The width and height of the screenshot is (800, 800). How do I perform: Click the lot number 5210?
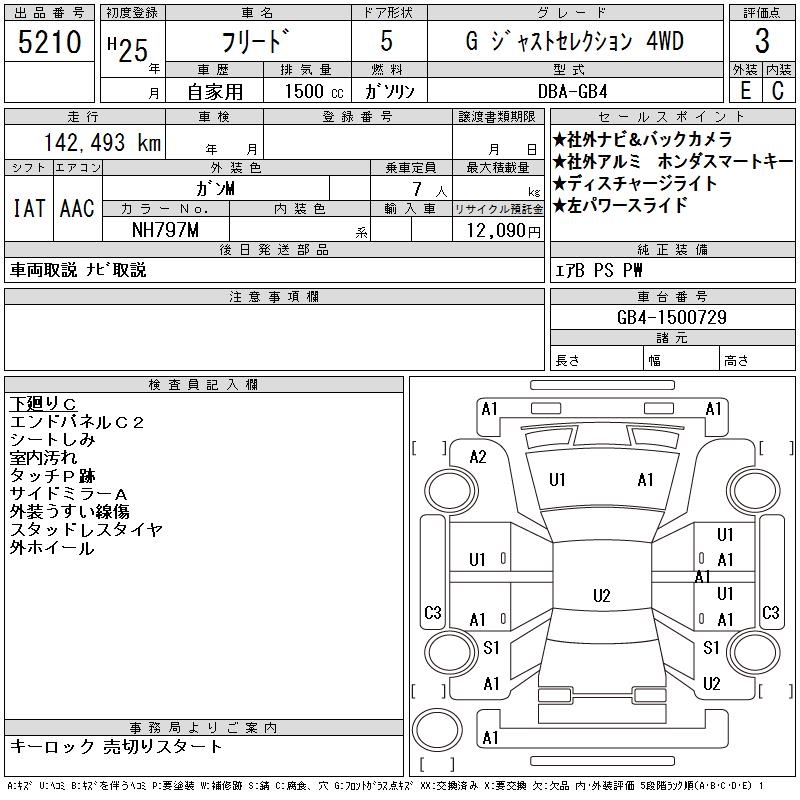(49, 43)
